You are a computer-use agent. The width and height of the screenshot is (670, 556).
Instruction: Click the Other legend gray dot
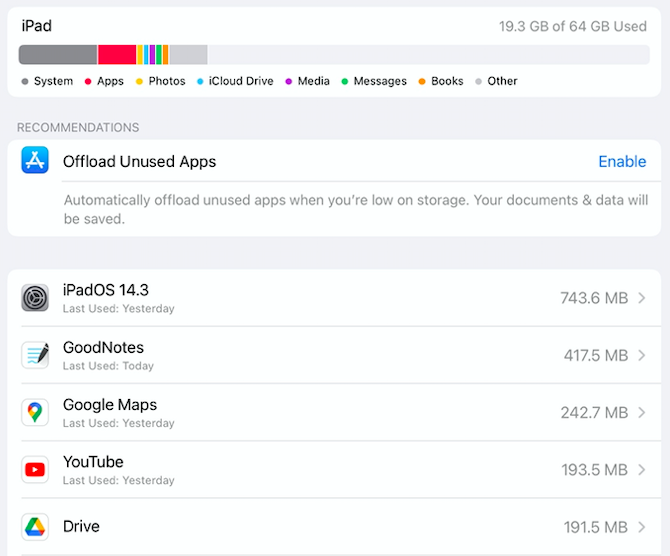478,81
